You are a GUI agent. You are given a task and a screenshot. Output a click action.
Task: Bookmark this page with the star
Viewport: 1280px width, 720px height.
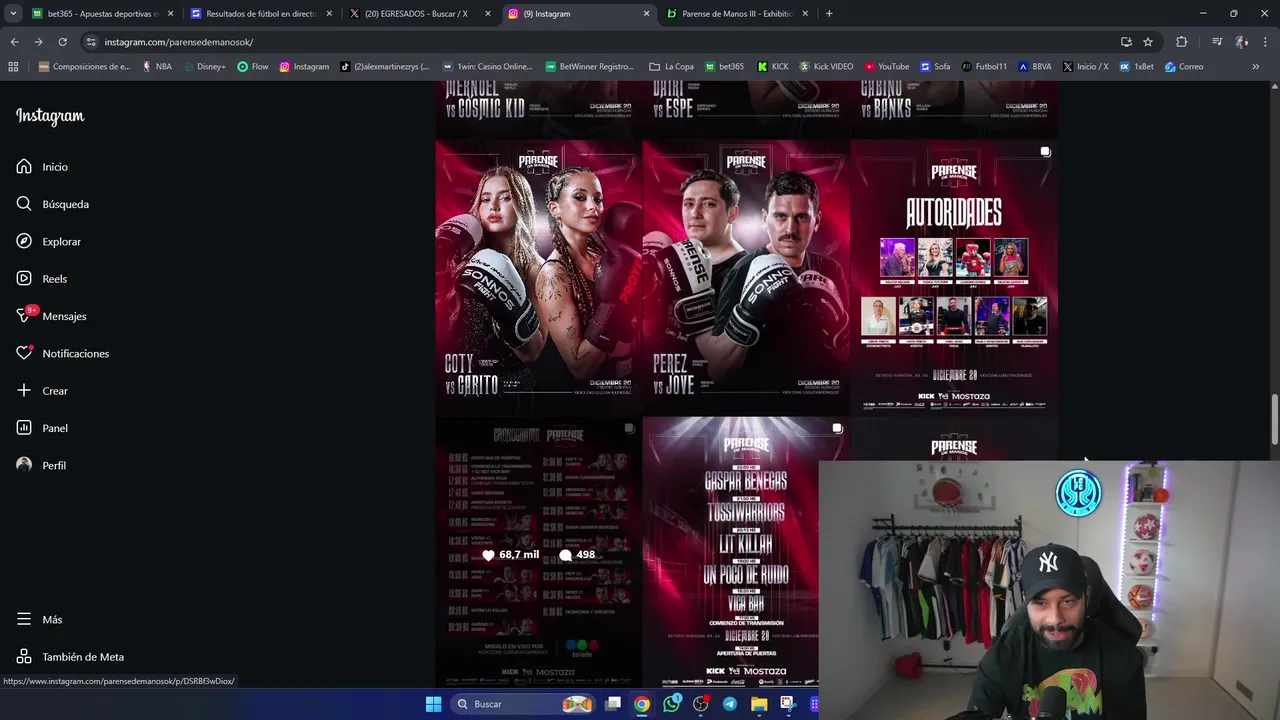[x=1148, y=42]
